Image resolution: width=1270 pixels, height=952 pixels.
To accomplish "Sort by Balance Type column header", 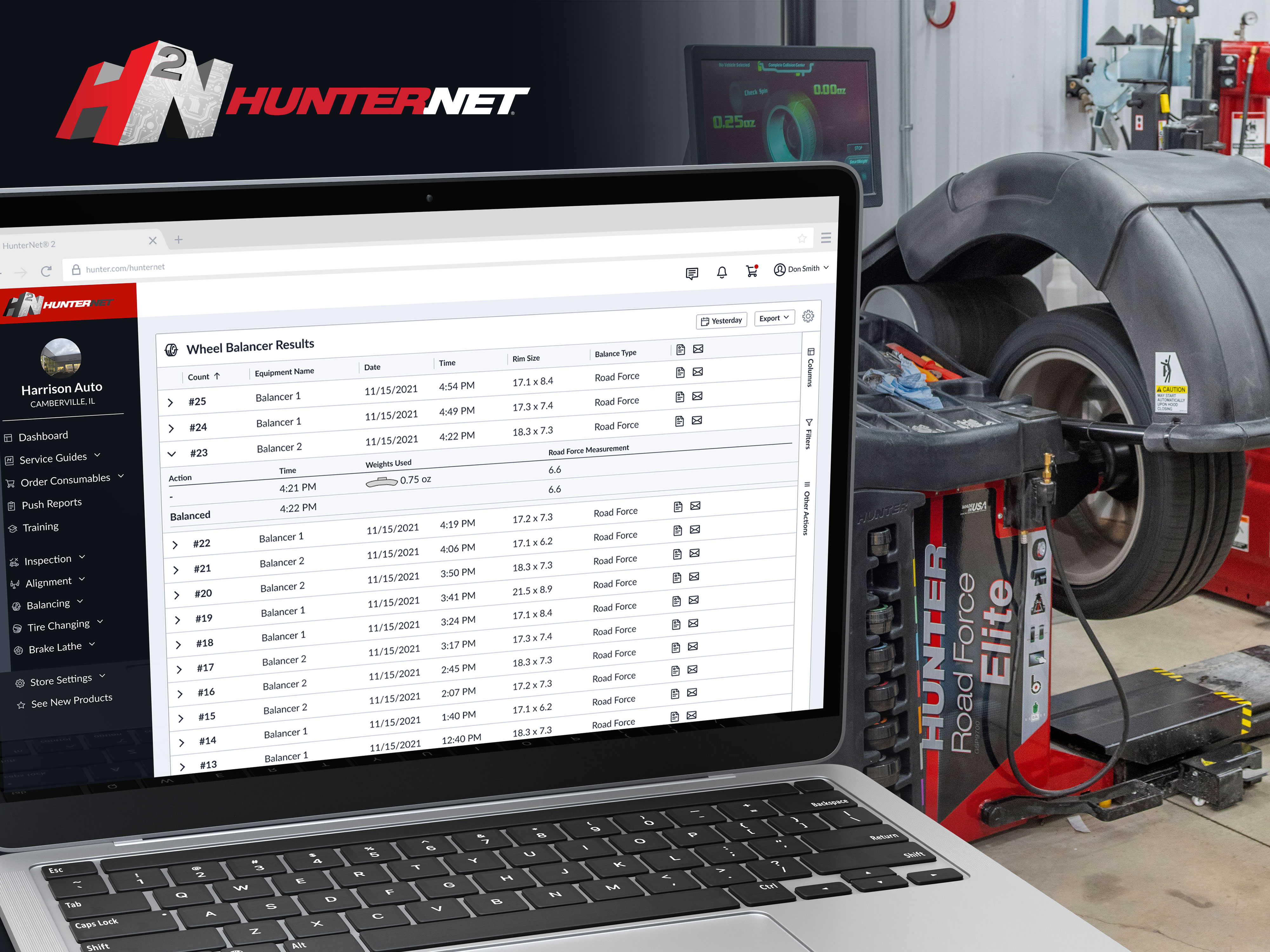I will click(x=616, y=354).
